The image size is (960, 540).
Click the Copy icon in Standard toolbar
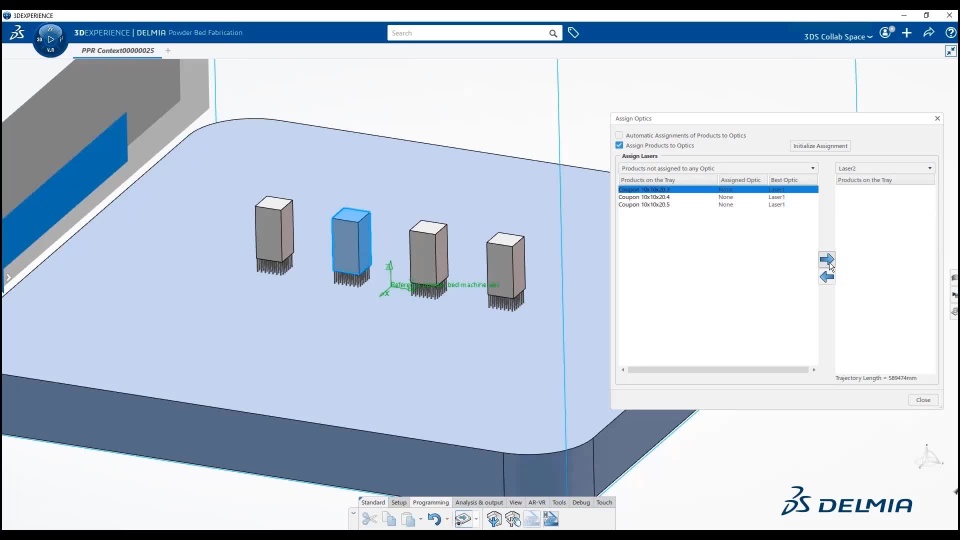pos(389,519)
